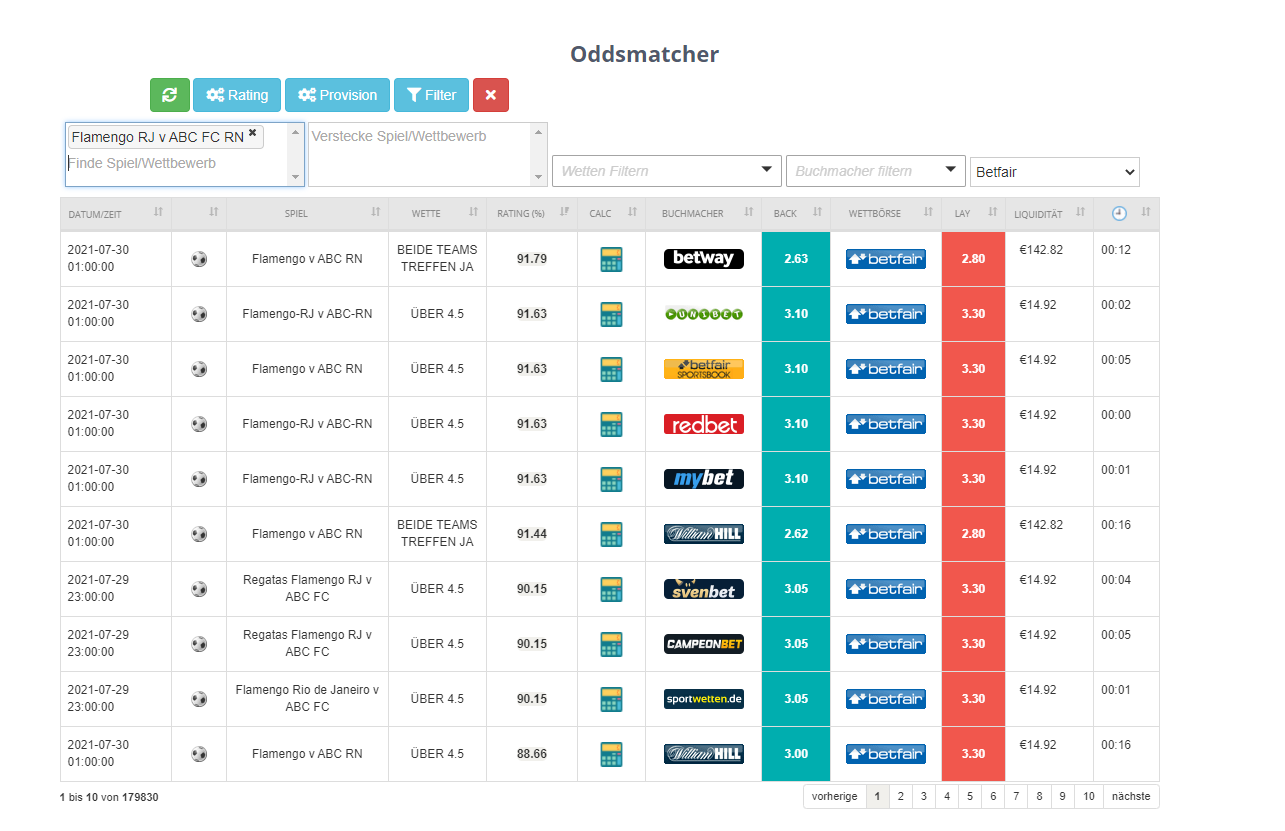Sort table by Wette column
The image size is (1285, 831).
point(437,213)
